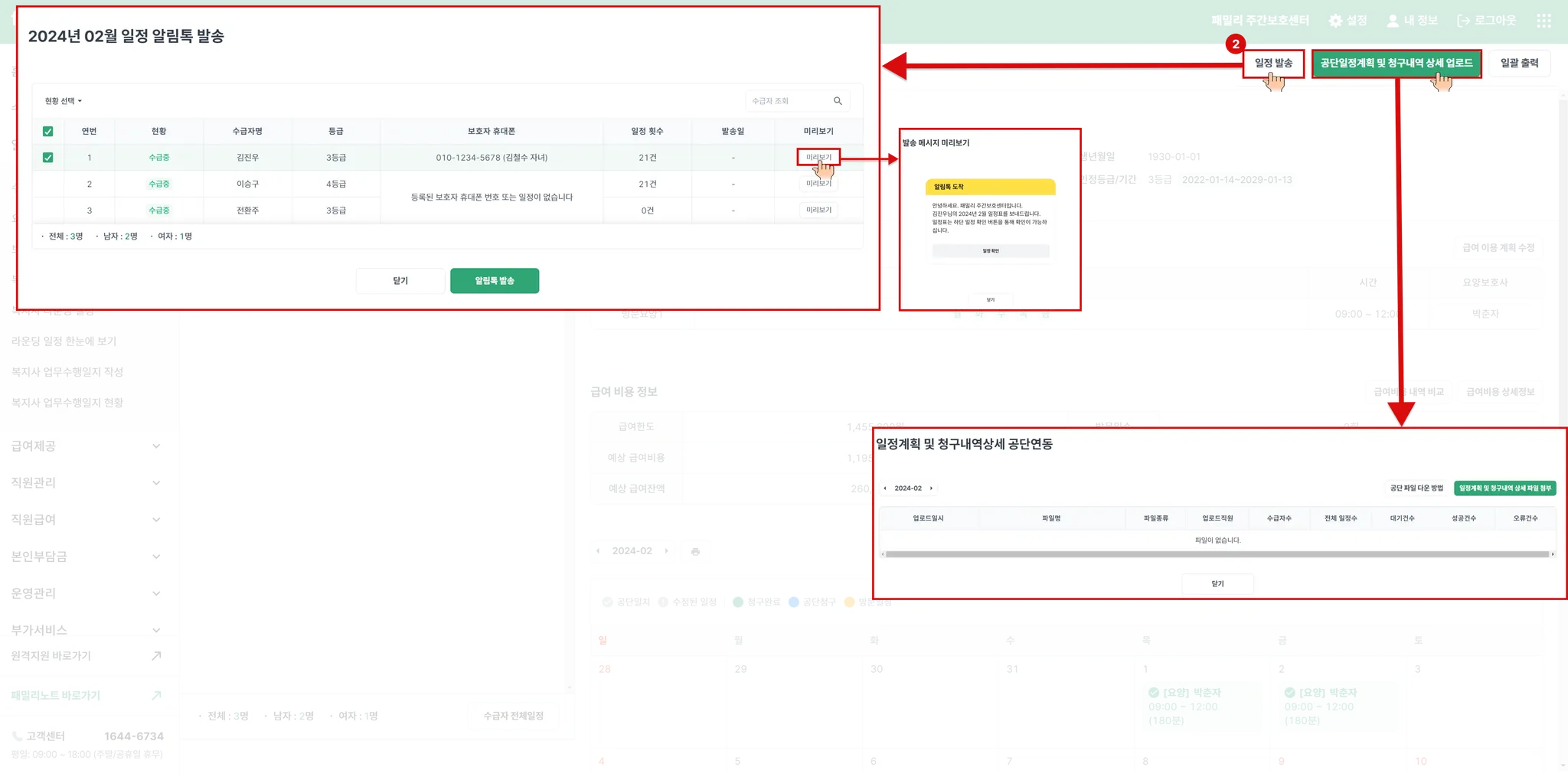
Task: Expand the 부가서비스 sidebar menu
Action: (87, 630)
